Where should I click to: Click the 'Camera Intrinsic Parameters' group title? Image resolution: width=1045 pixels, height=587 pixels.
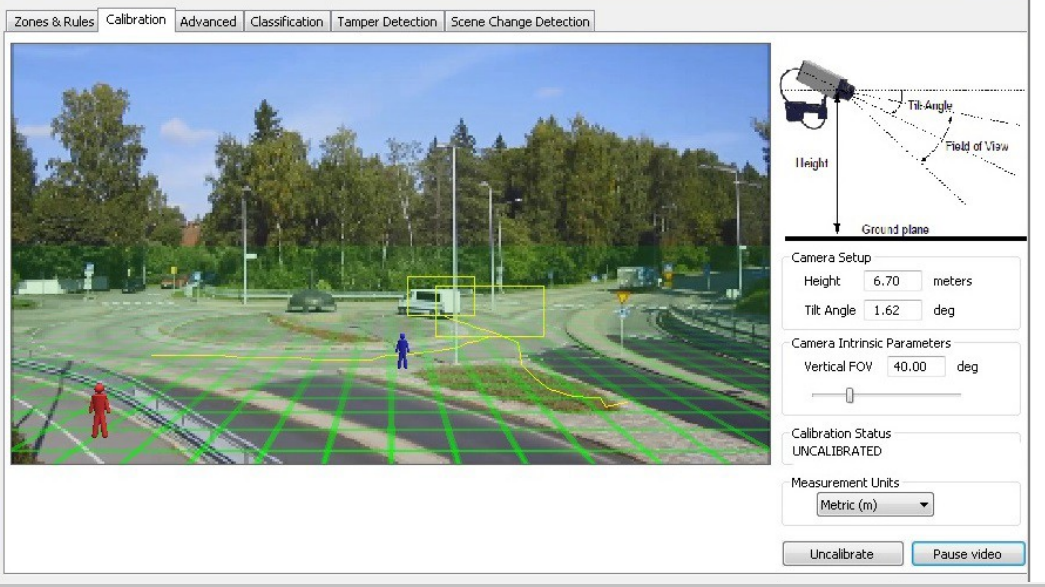(x=870, y=343)
